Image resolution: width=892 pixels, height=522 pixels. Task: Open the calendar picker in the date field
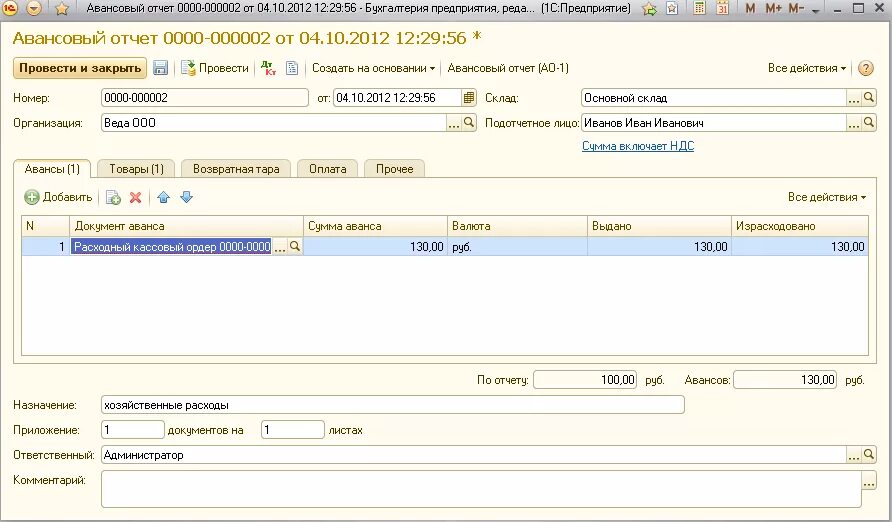click(469, 98)
